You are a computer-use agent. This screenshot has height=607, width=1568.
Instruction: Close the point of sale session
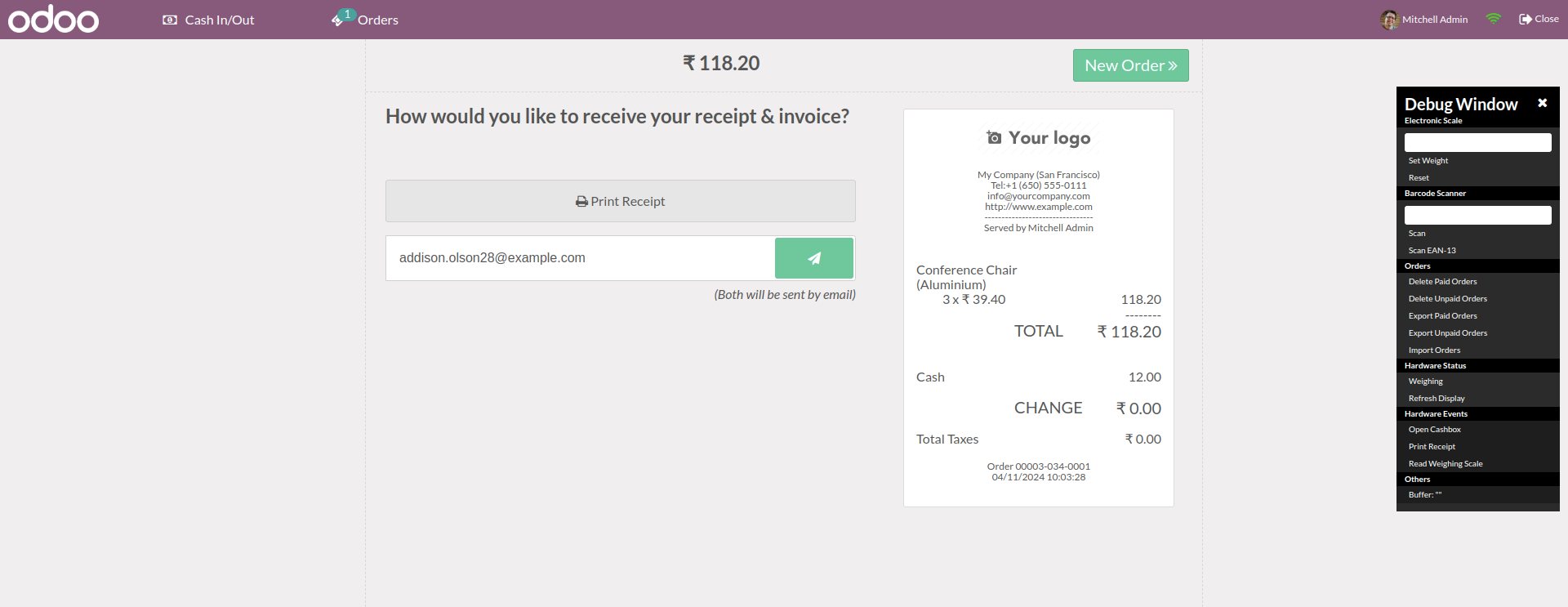click(x=1539, y=19)
